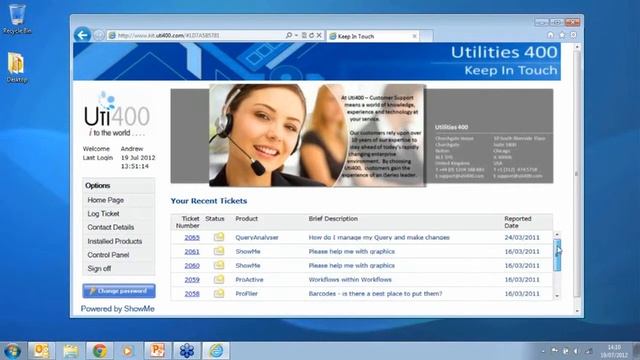Click browser page scroll up arrow
The height and width of the screenshot is (360, 640).
(577, 47)
